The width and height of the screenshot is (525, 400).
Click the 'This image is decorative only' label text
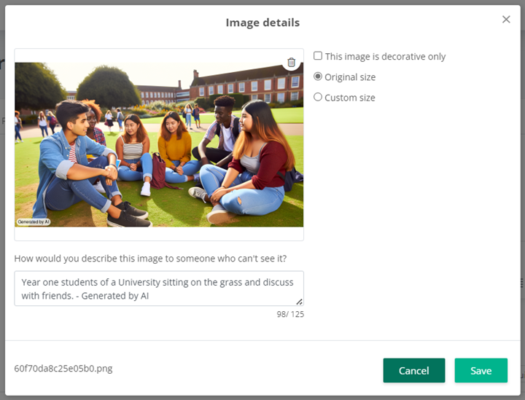tap(385, 57)
